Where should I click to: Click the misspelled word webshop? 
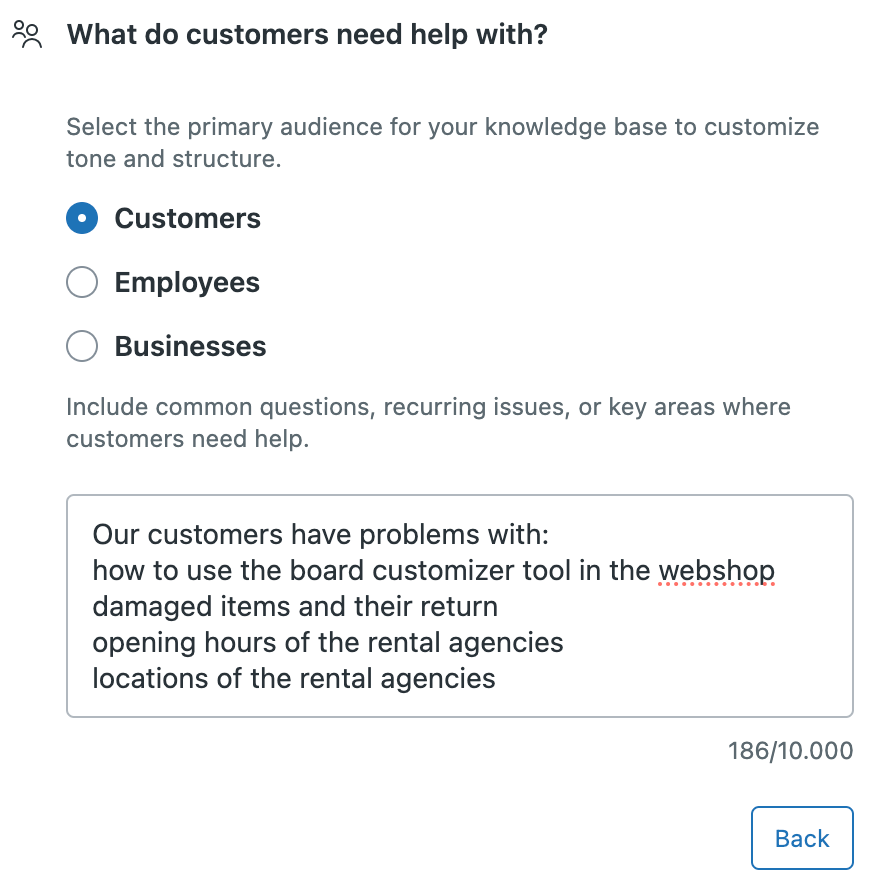pos(716,571)
